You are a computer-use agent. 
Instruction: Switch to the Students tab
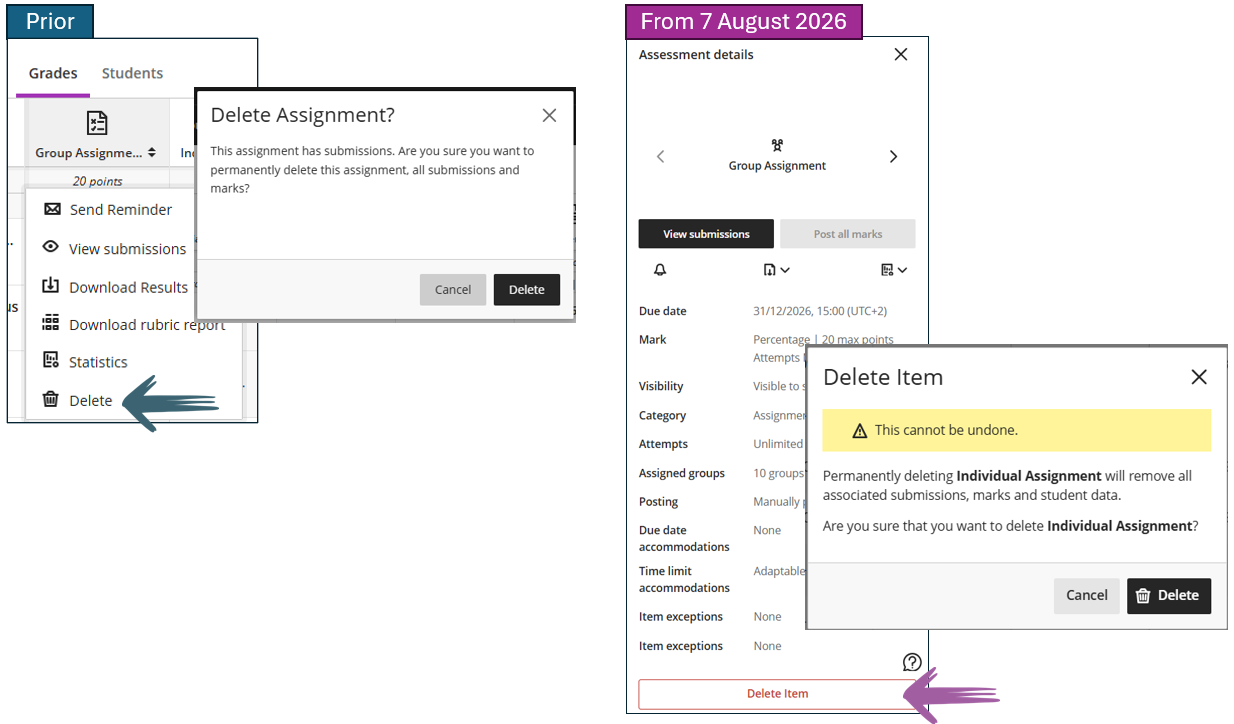(x=132, y=73)
